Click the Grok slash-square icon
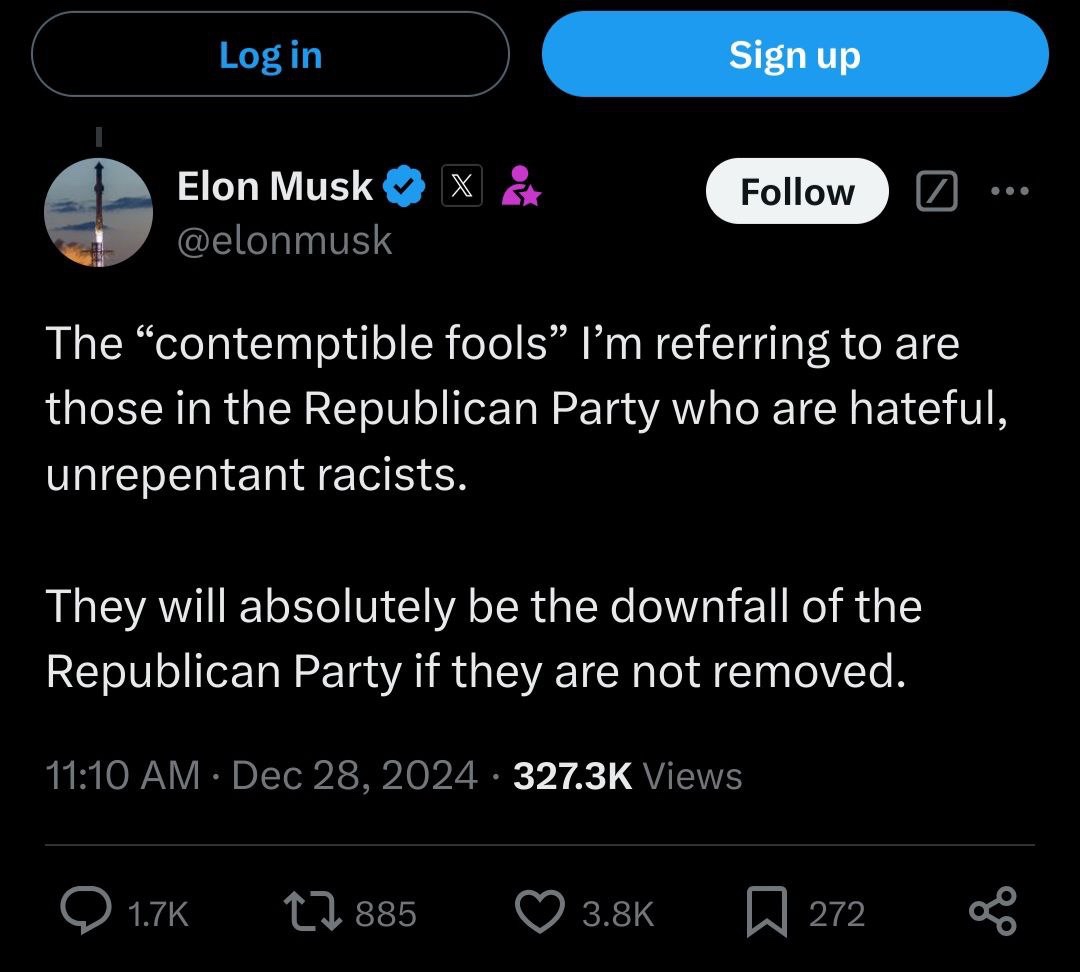 tap(937, 191)
